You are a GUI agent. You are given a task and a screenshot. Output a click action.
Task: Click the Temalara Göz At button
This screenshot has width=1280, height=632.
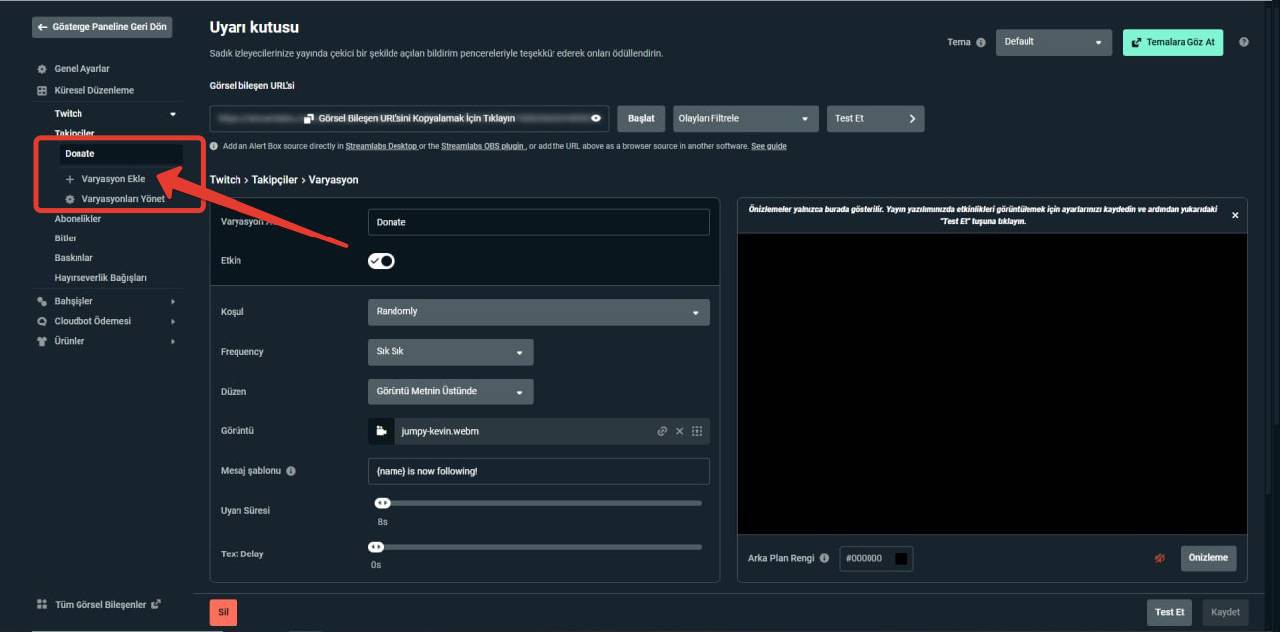(1172, 42)
